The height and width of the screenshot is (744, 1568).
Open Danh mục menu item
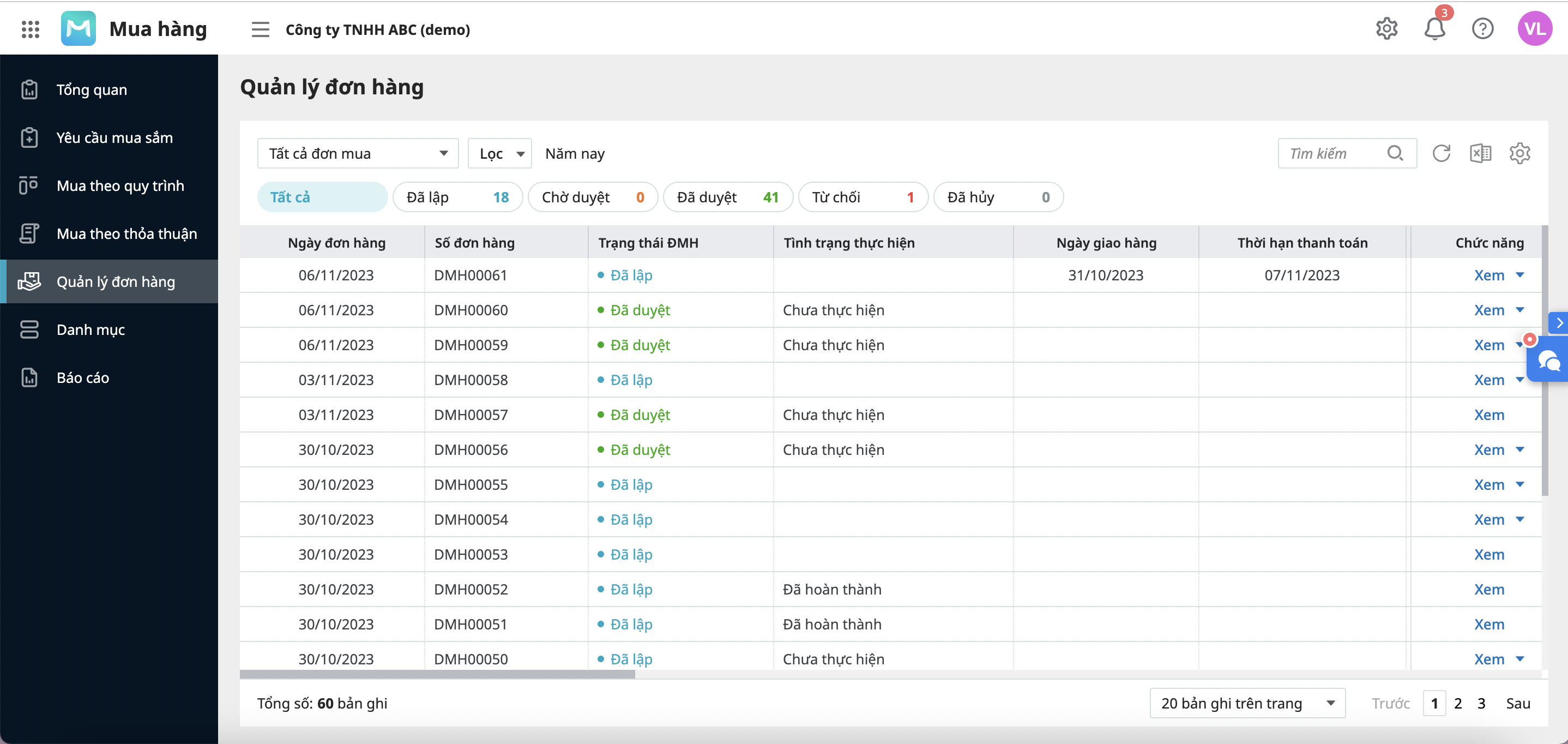tap(109, 330)
